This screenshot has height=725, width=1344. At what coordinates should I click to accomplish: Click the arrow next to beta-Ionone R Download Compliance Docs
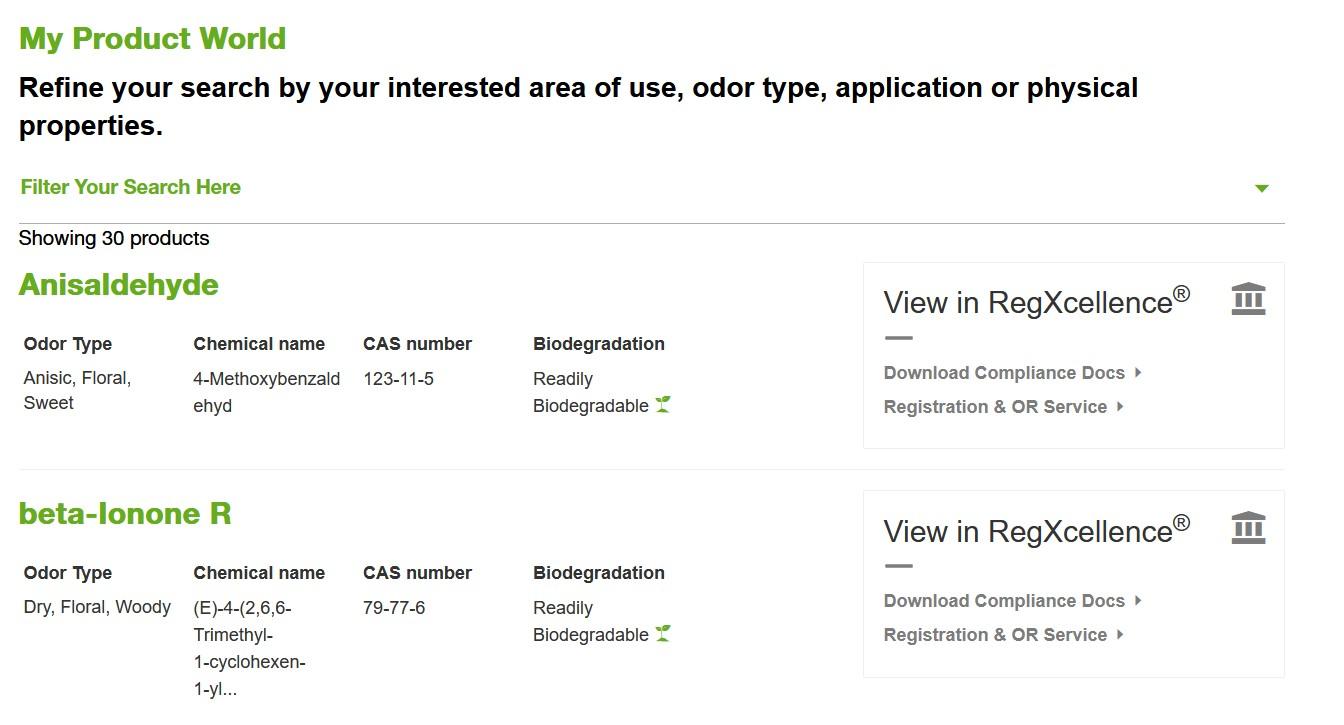tap(1138, 601)
